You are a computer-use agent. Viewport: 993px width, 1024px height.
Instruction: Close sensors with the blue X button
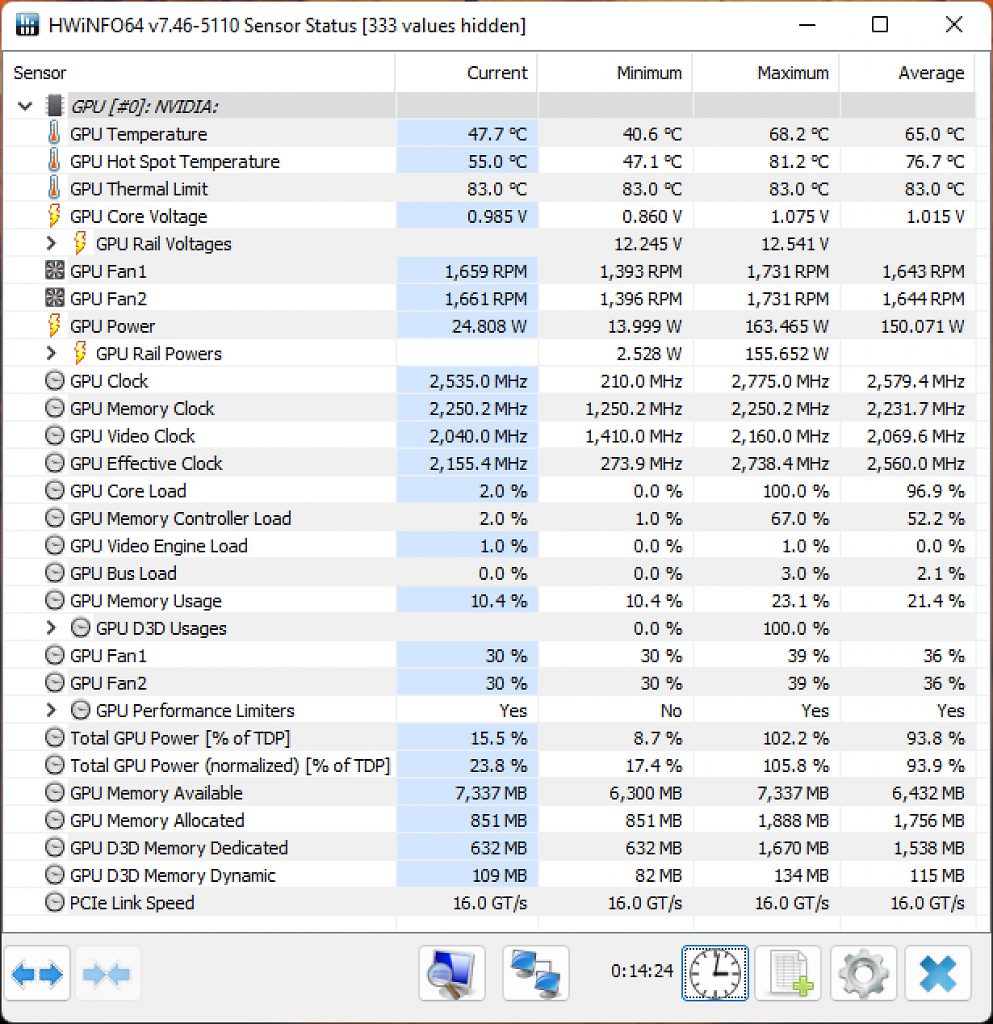tap(938, 974)
